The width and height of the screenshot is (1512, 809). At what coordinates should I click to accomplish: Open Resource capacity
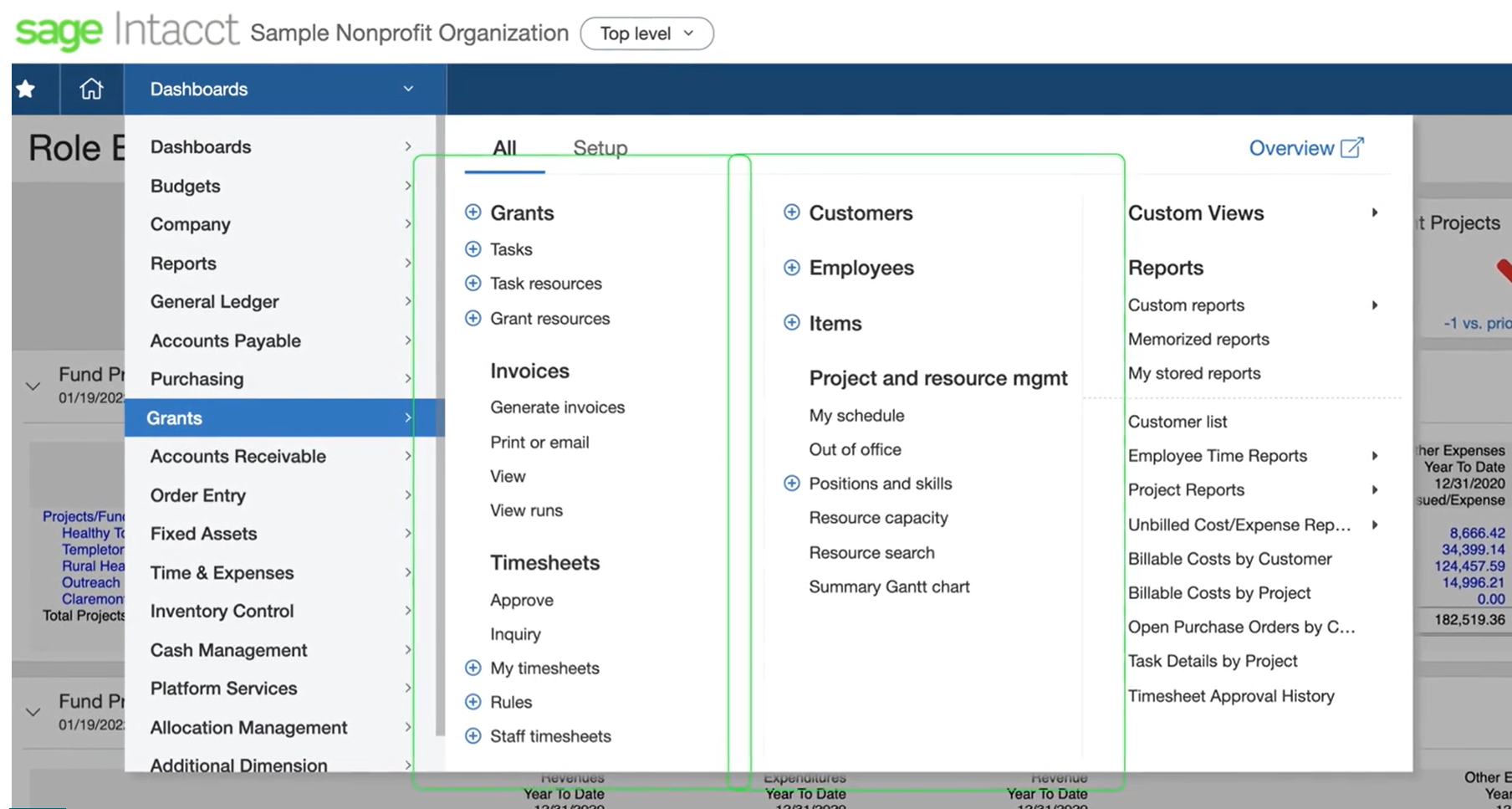(878, 518)
